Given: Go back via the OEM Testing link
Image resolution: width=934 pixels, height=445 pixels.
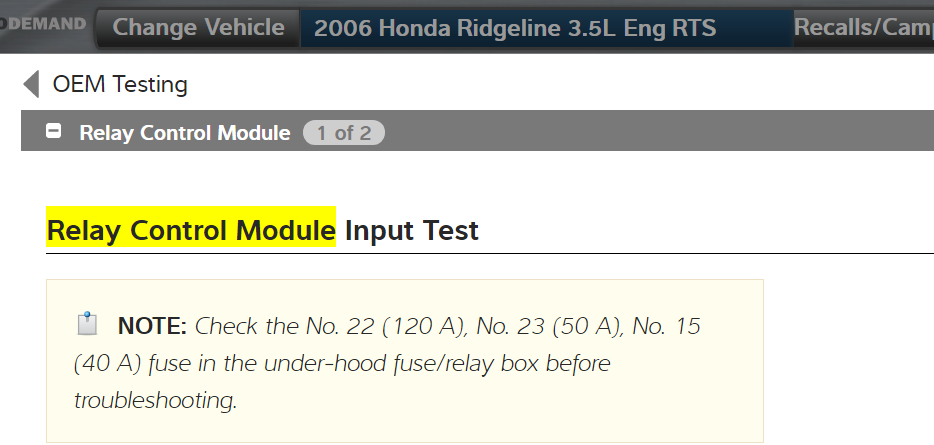Looking at the screenshot, I should click(120, 85).
